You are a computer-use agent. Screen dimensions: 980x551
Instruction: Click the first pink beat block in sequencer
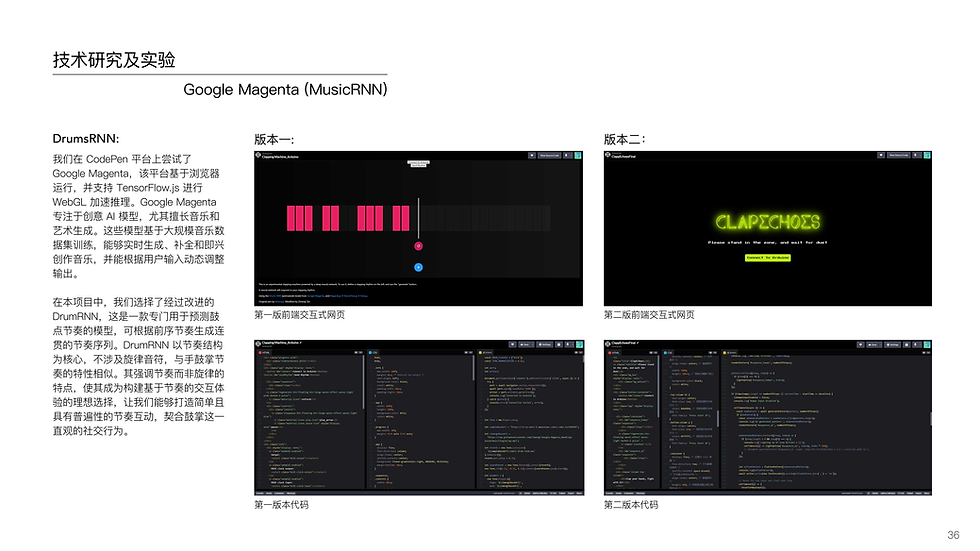pos(291,219)
